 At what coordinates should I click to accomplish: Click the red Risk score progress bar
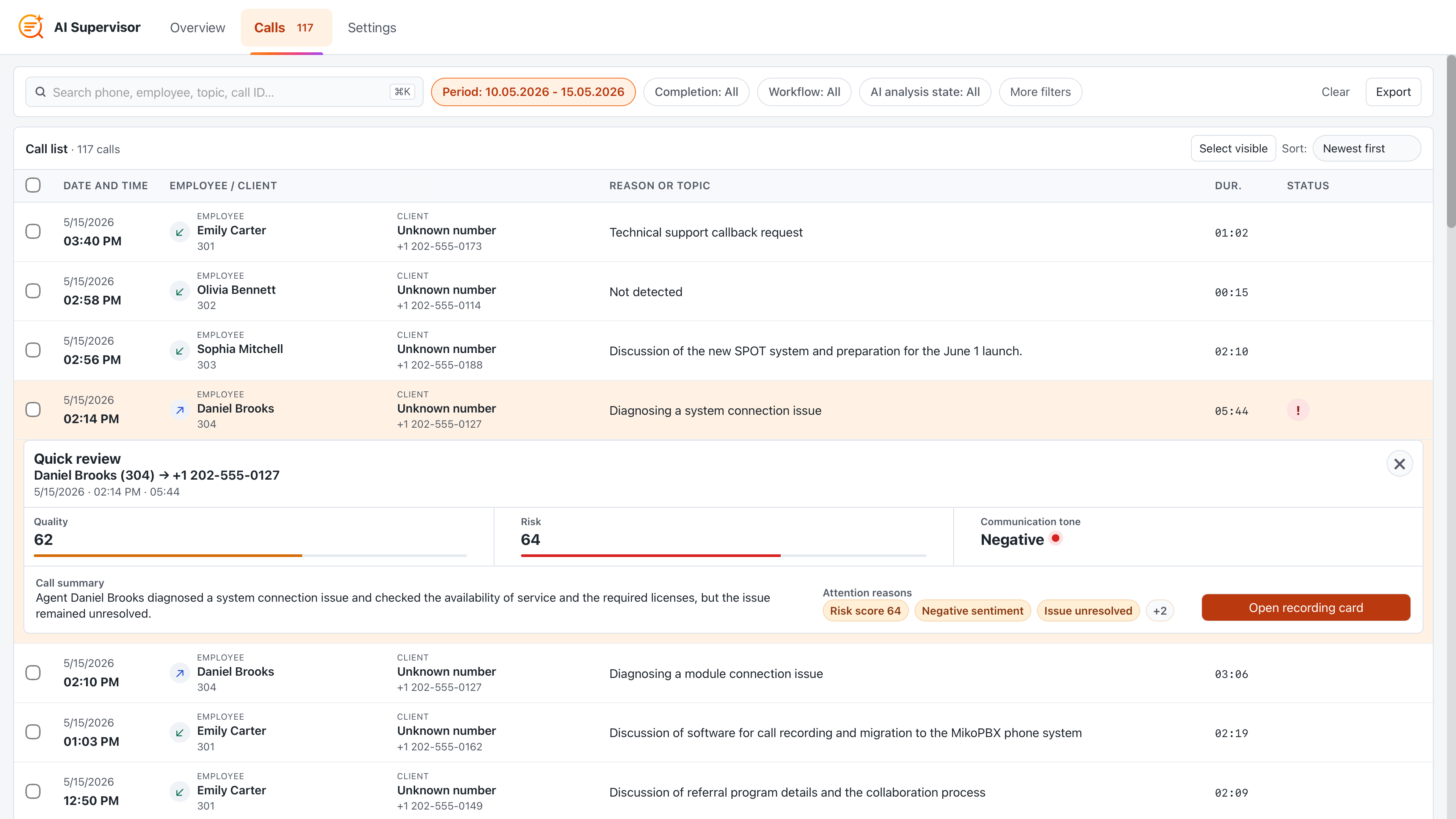[650, 555]
